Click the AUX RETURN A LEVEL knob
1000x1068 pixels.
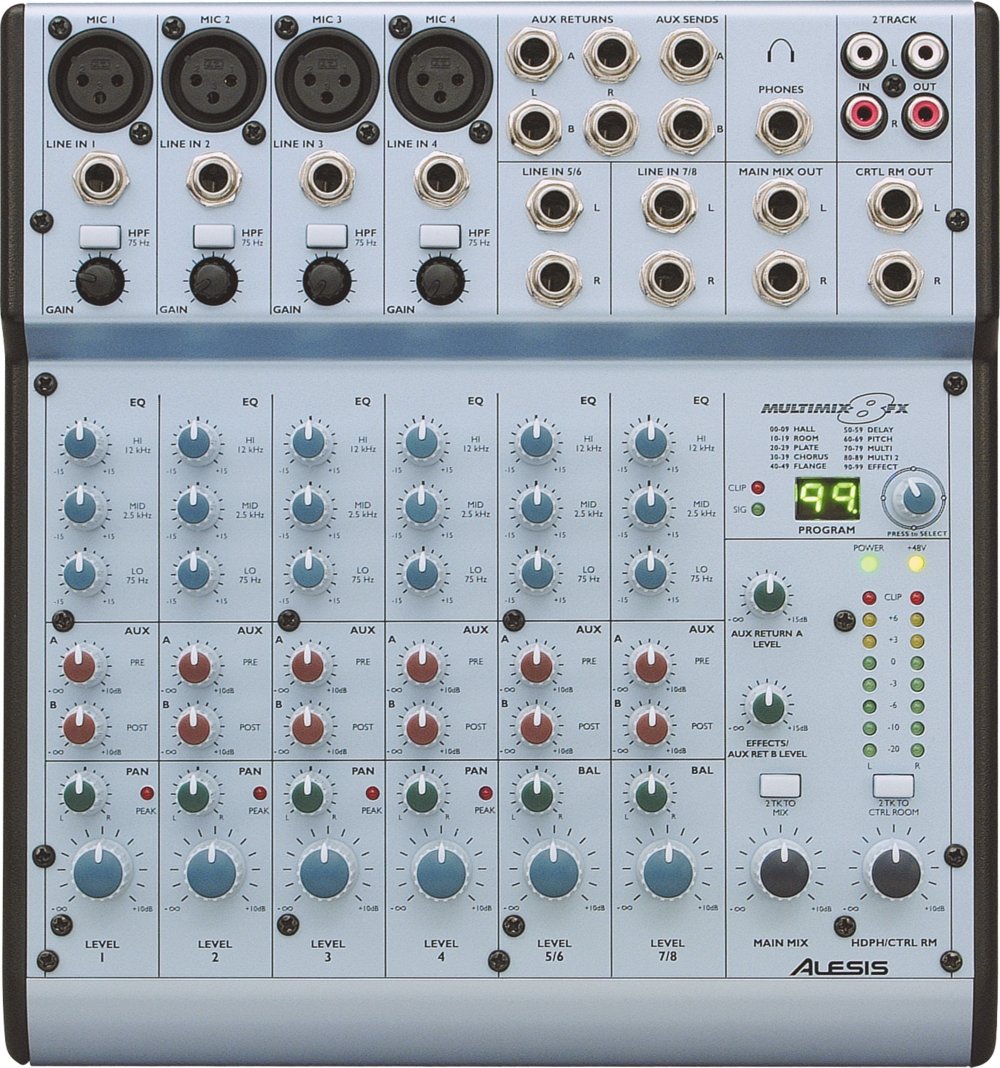tap(768, 595)
